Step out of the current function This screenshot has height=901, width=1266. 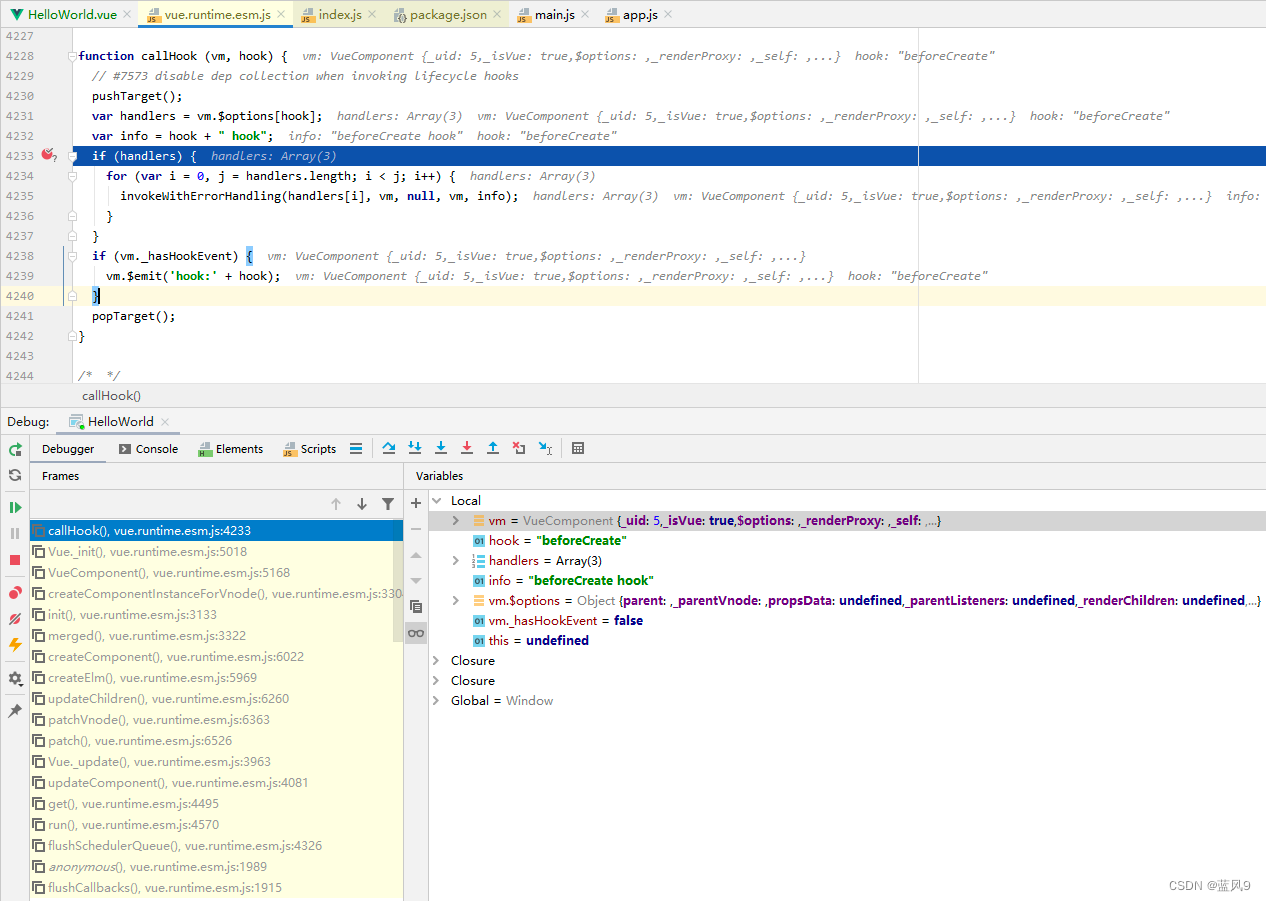click(492, 448)
